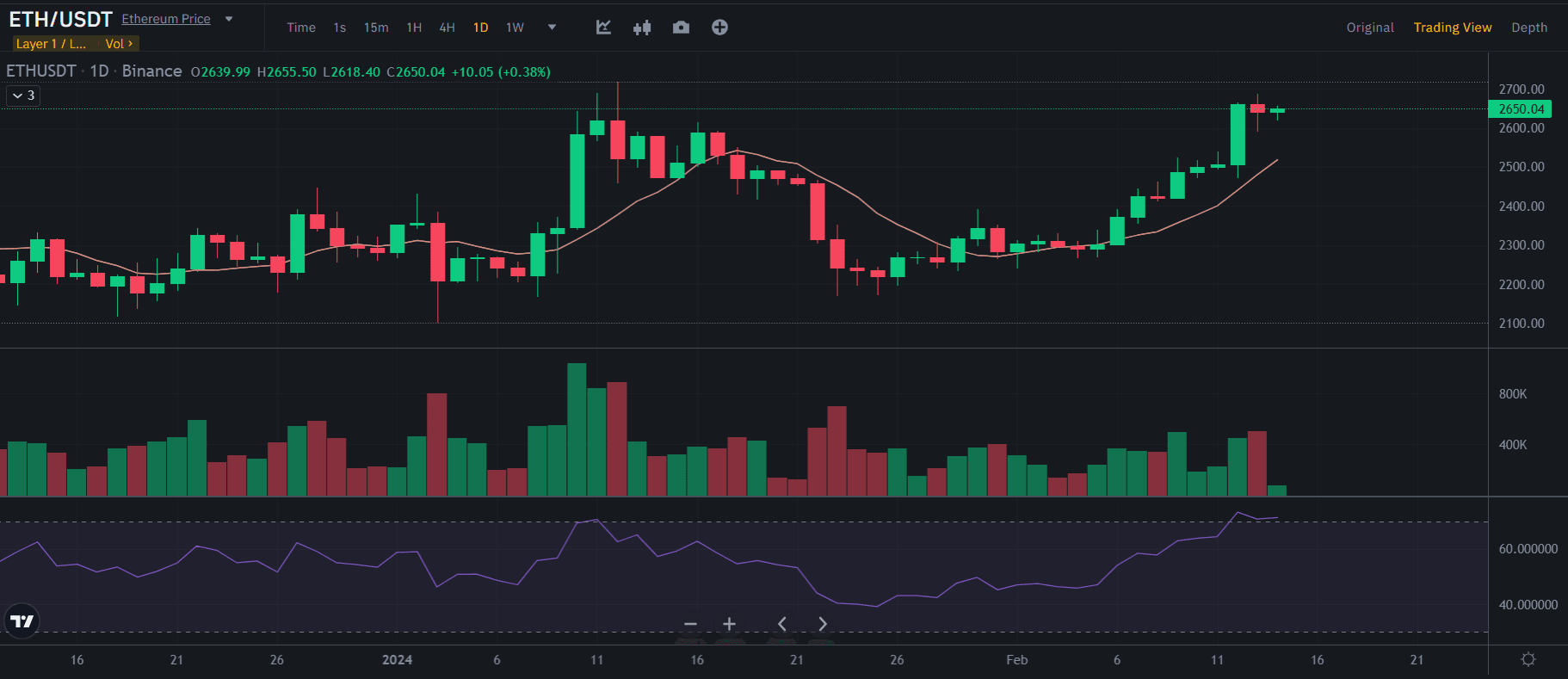The width and height of the screenshot is (1568, 679).
Task: Zoom in chart with plus button
Action: [x=729, y=624]
